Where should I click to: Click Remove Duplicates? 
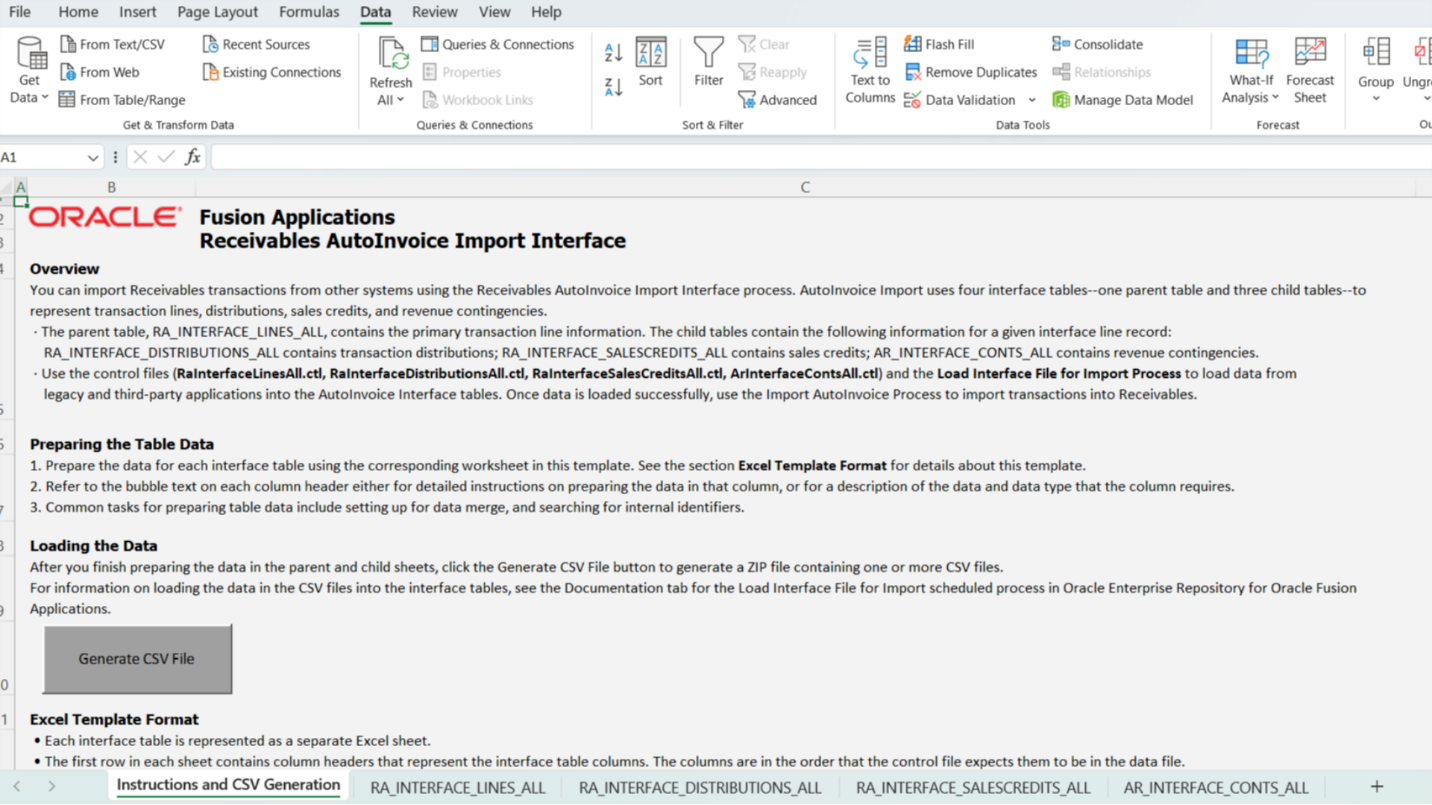(x=970, y=72)
